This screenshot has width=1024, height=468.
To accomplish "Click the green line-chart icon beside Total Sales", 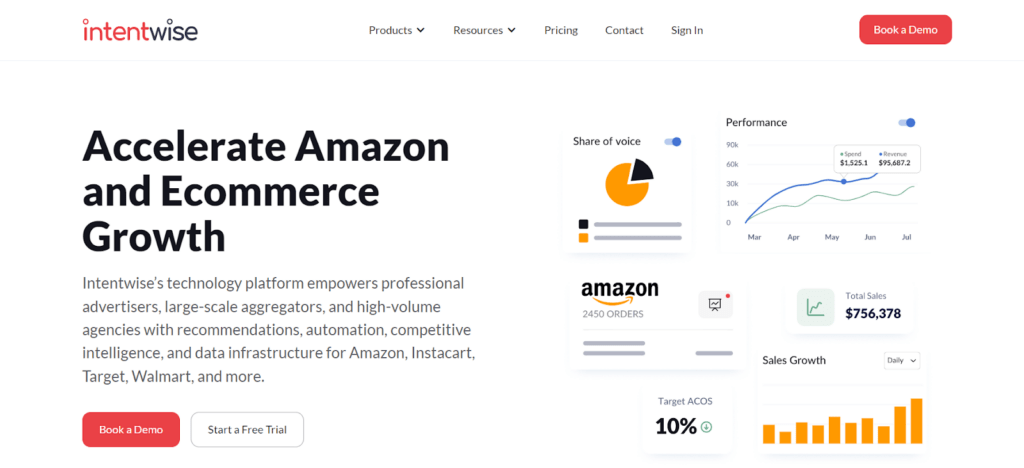I will (815, 307).
